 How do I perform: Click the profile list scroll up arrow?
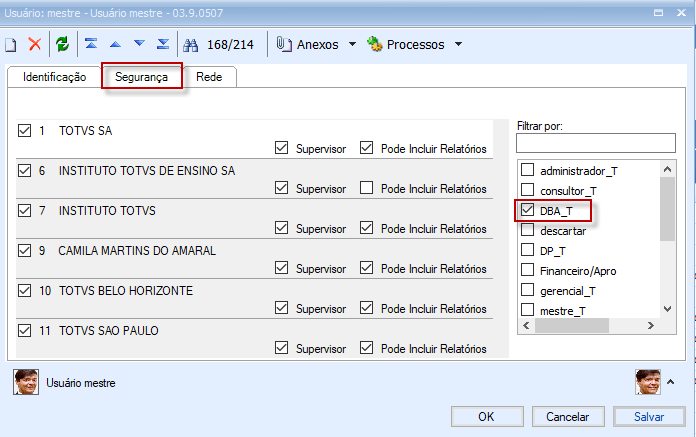[x=667, y=169]
